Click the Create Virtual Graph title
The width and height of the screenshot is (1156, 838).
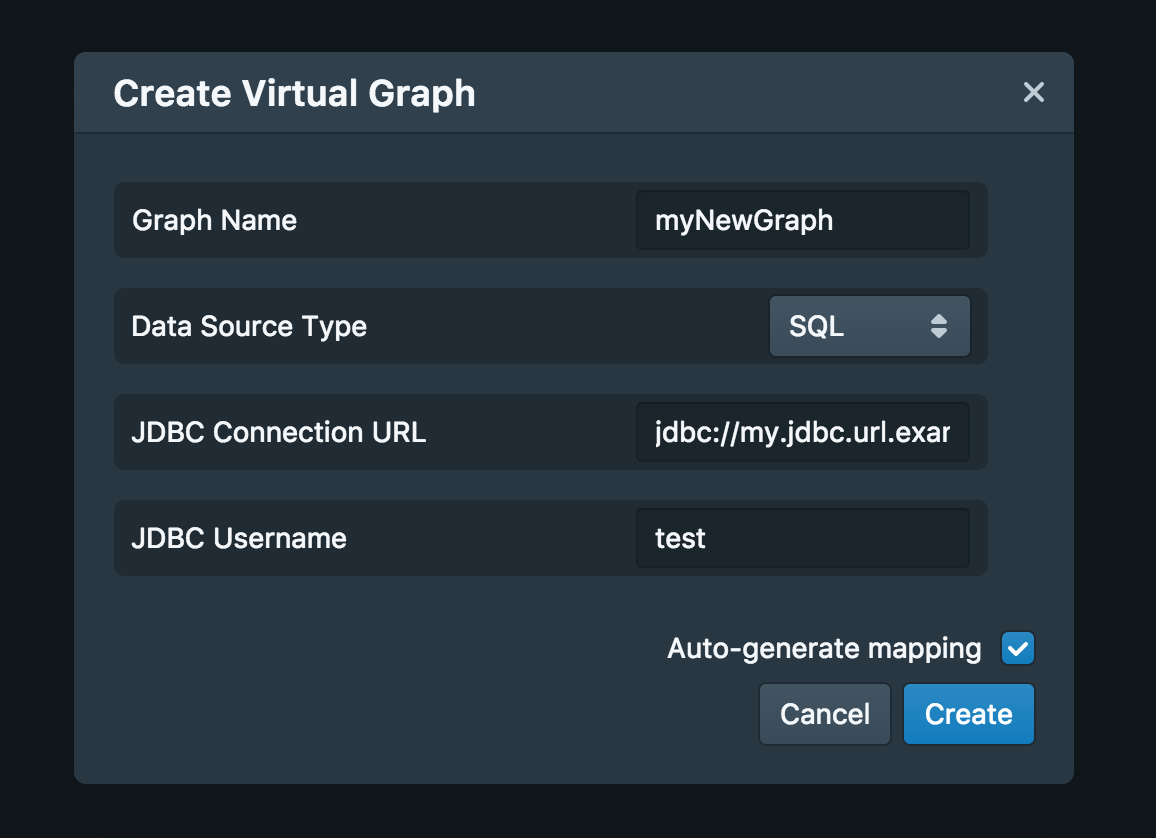(294, 94)
